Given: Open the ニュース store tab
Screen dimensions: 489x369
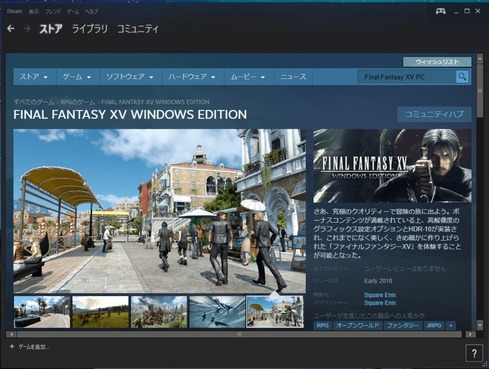Looking at the screenshot, I should tap(293, 77).
